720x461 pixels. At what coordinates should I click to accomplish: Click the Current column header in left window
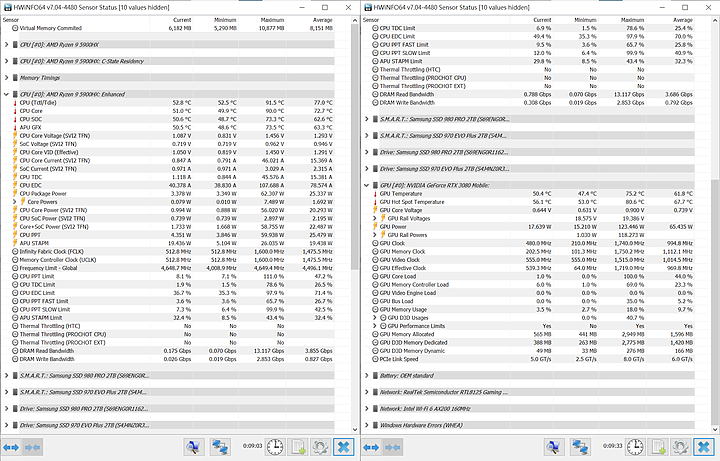[182, 20]
